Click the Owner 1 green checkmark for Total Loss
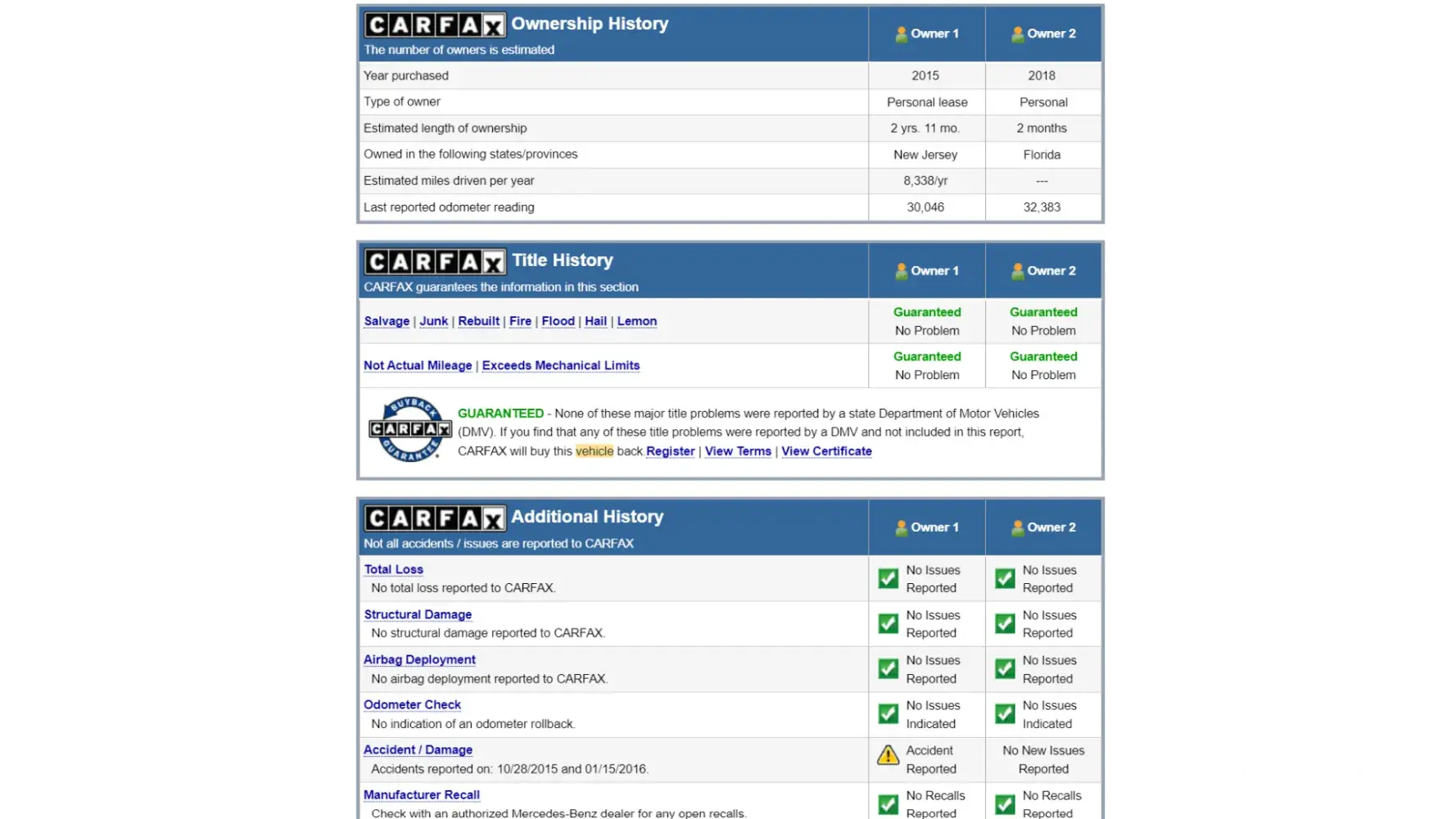 tap(889, 578)
